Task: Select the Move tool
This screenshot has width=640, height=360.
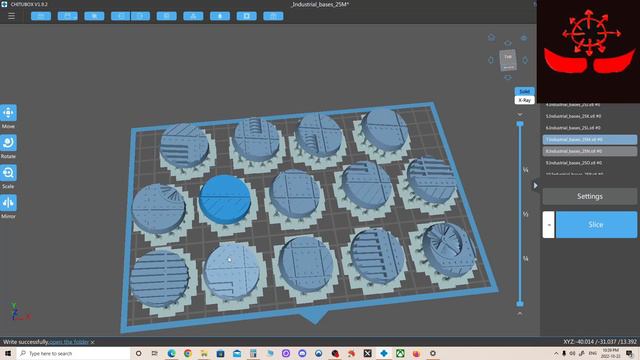Action: (x=8, y=113)
